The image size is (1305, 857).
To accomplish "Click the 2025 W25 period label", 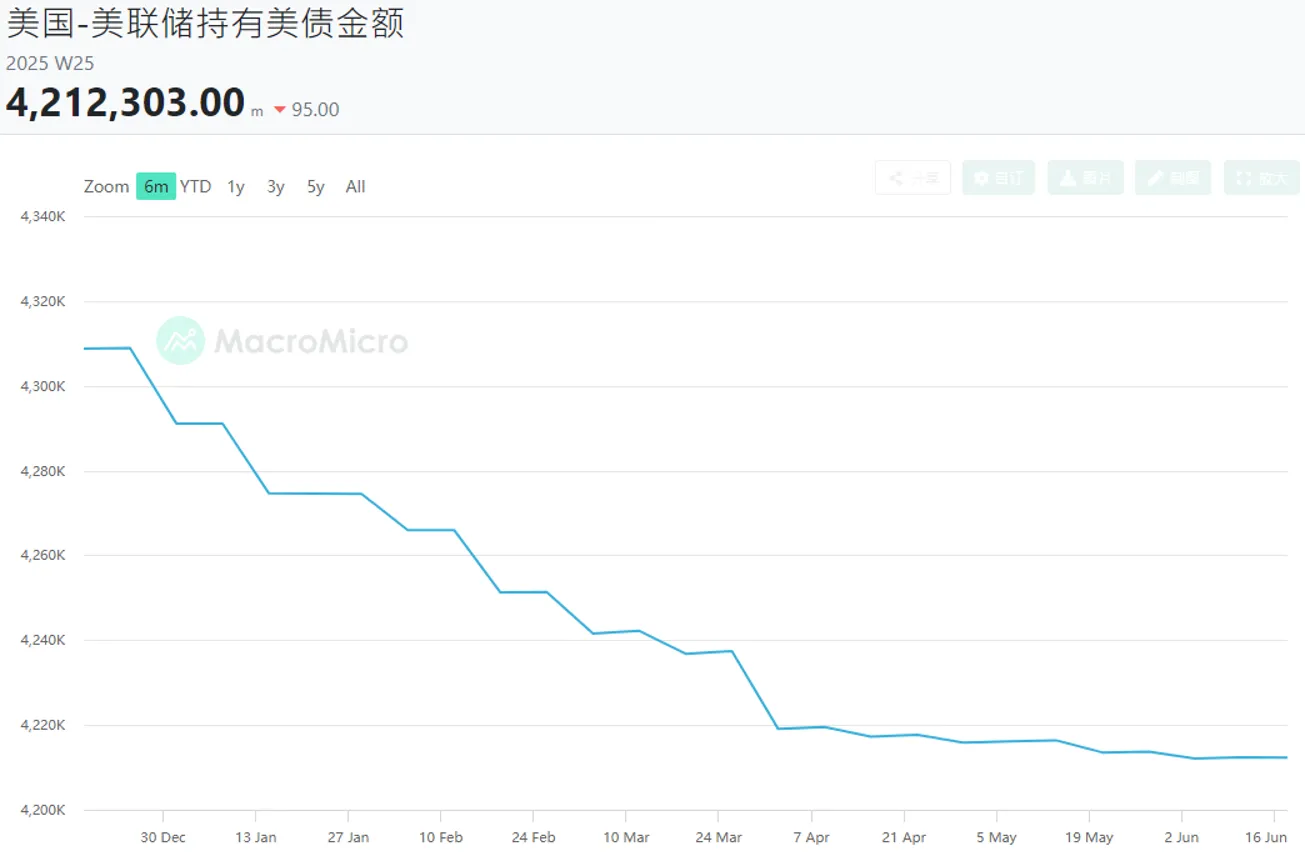I will tap(50, 63).
